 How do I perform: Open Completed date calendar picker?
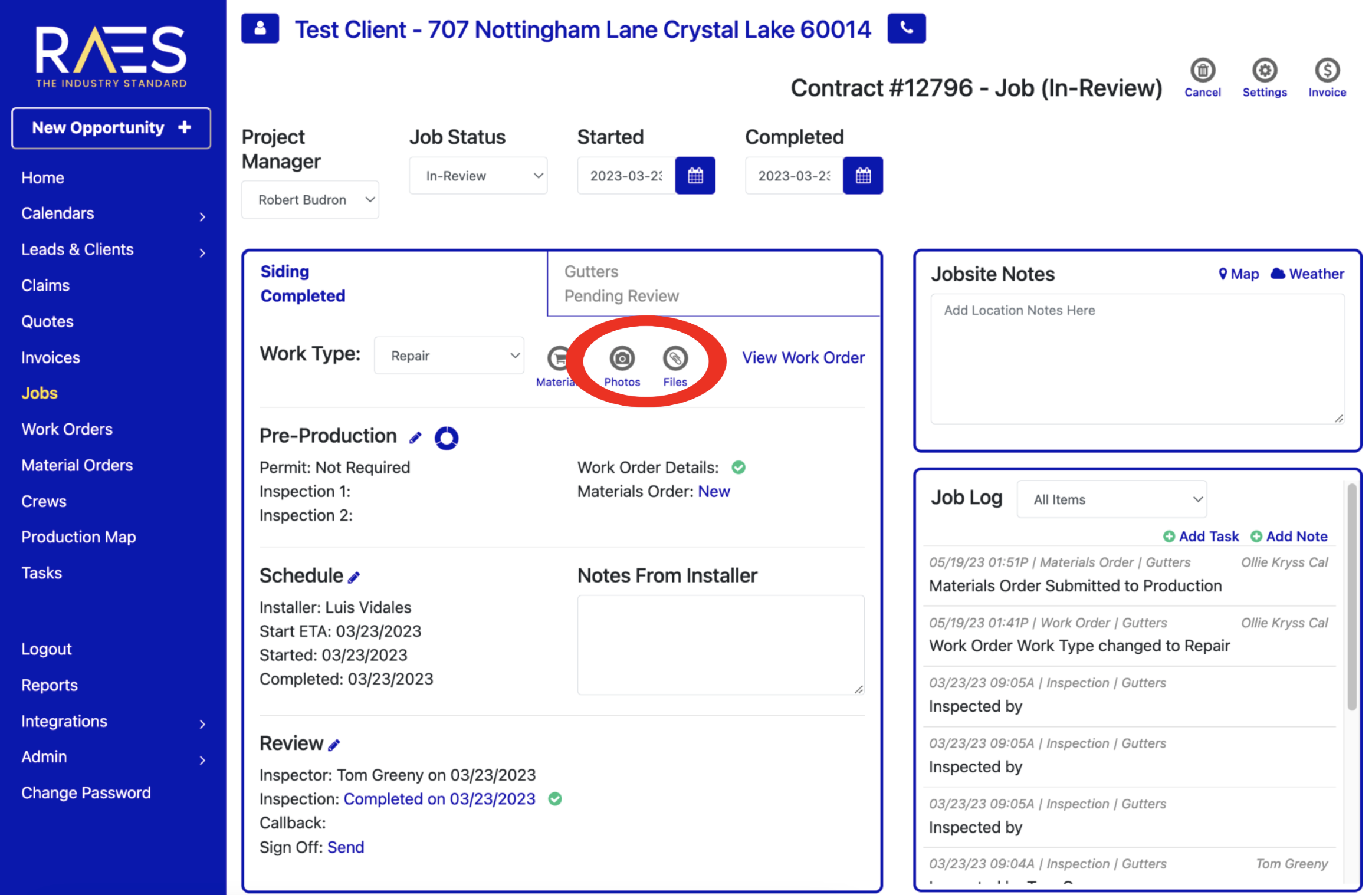click(x=862, y=176)
